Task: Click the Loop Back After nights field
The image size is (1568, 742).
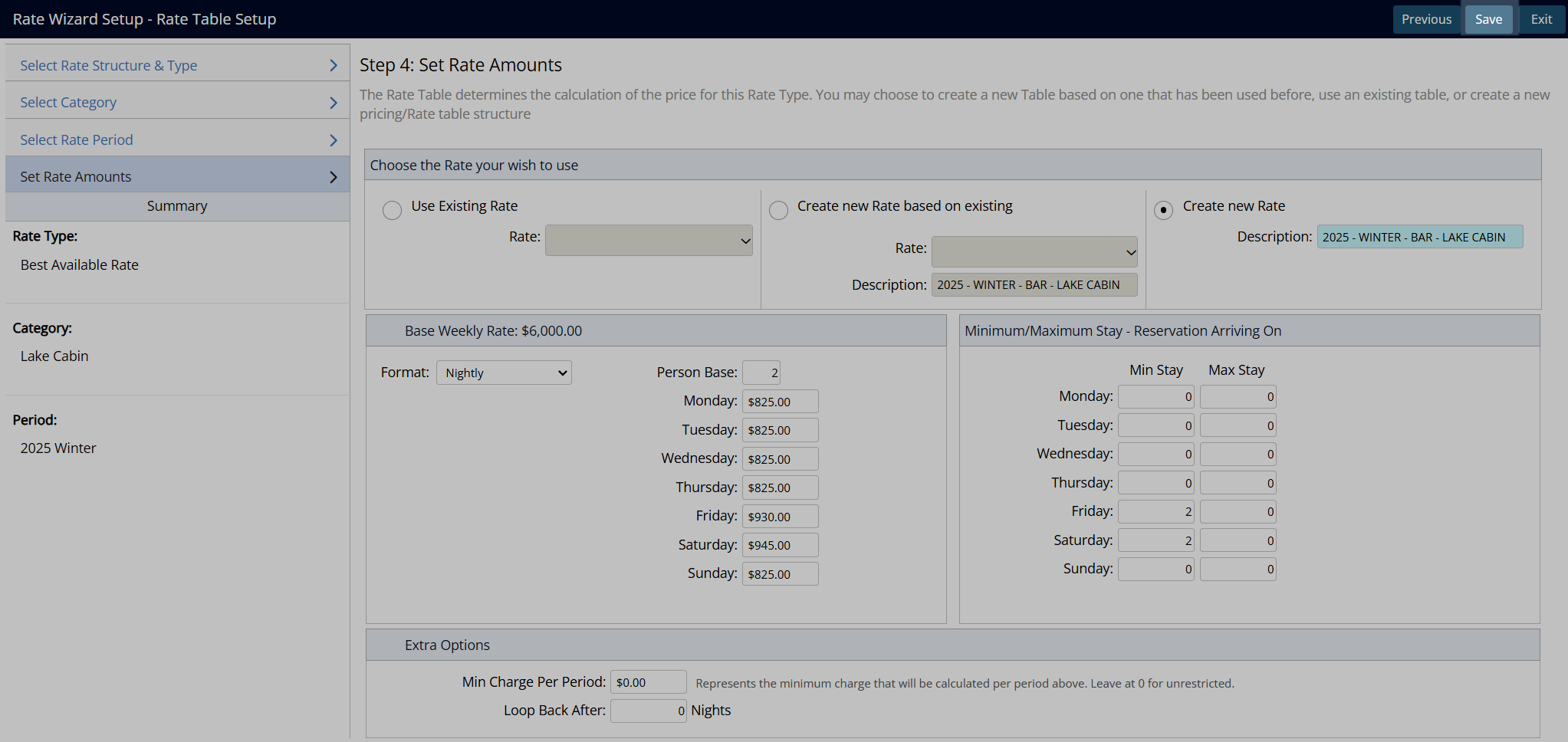Action: (x=648, y=711)
